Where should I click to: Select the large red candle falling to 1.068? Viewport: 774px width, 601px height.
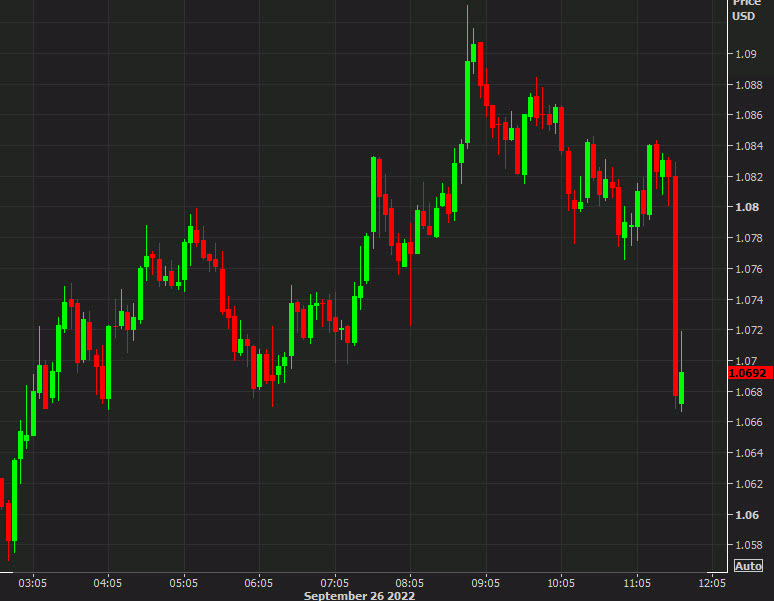(675, 286)
